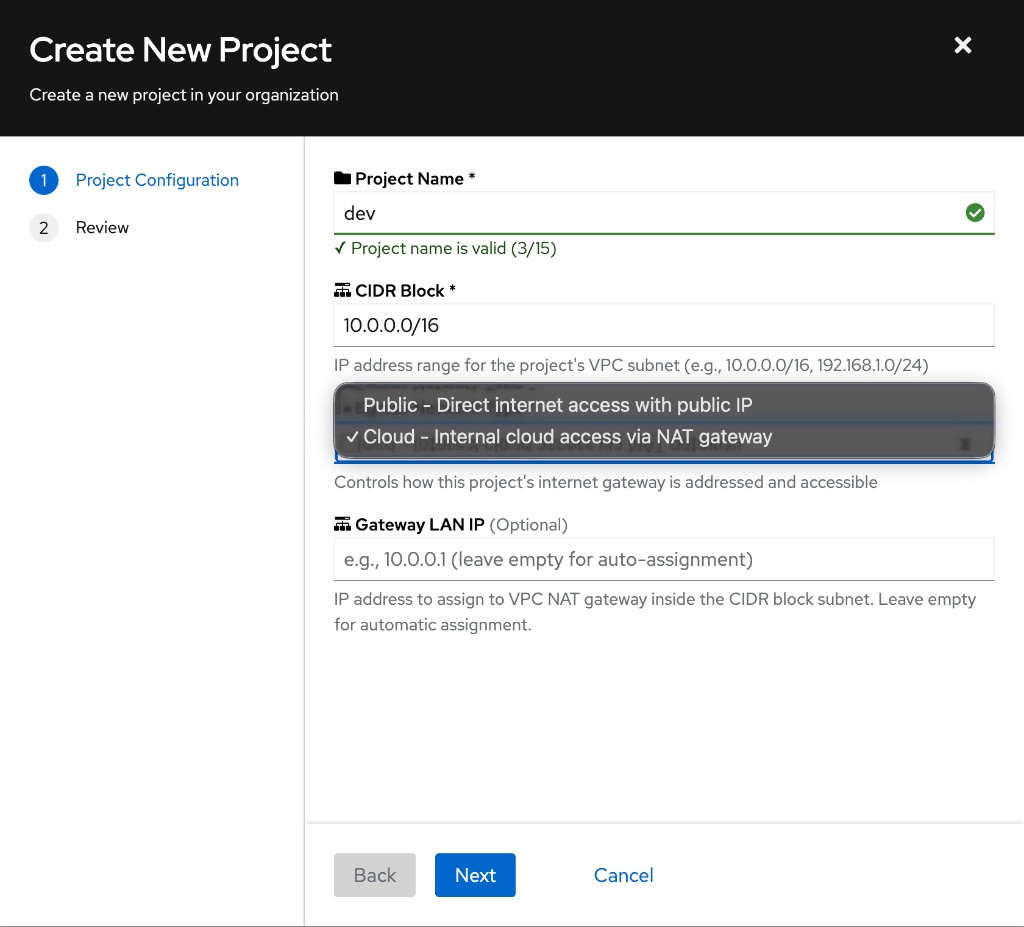Image resolution: width=1024 pixels, height=927 pixels.
Task: Click the network icon beside CIDR Block label
Action: tap(341, 290)
